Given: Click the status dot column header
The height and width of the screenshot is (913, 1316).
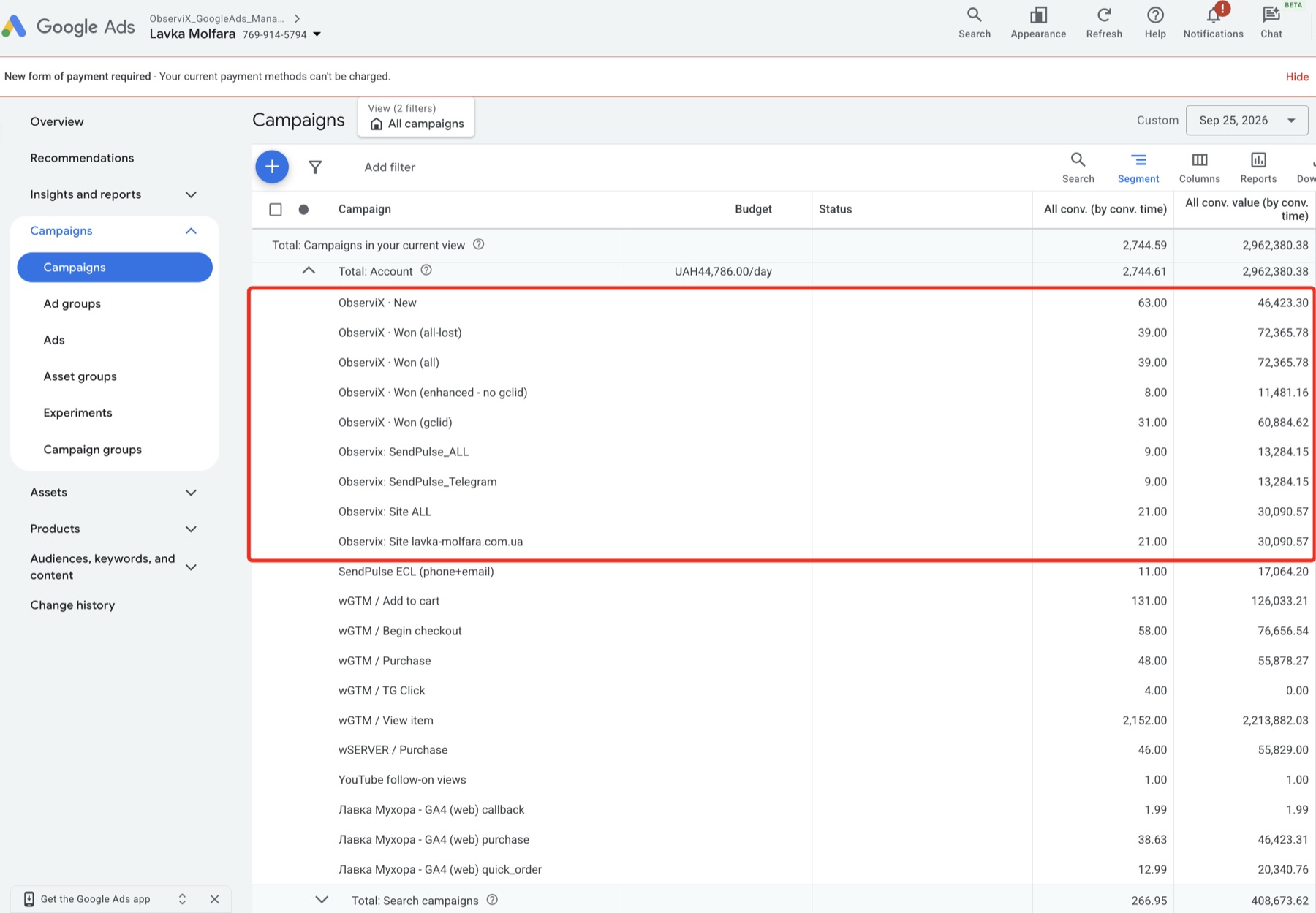Looking at the screenshot, I should click(x=303, y=209).
